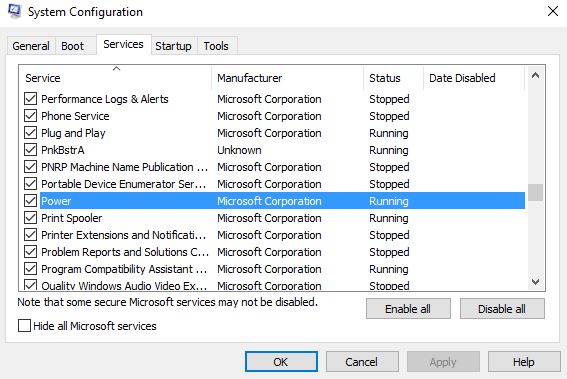Select the Performance Logs & Alerts row
The image size is (567, 379).
274,99
